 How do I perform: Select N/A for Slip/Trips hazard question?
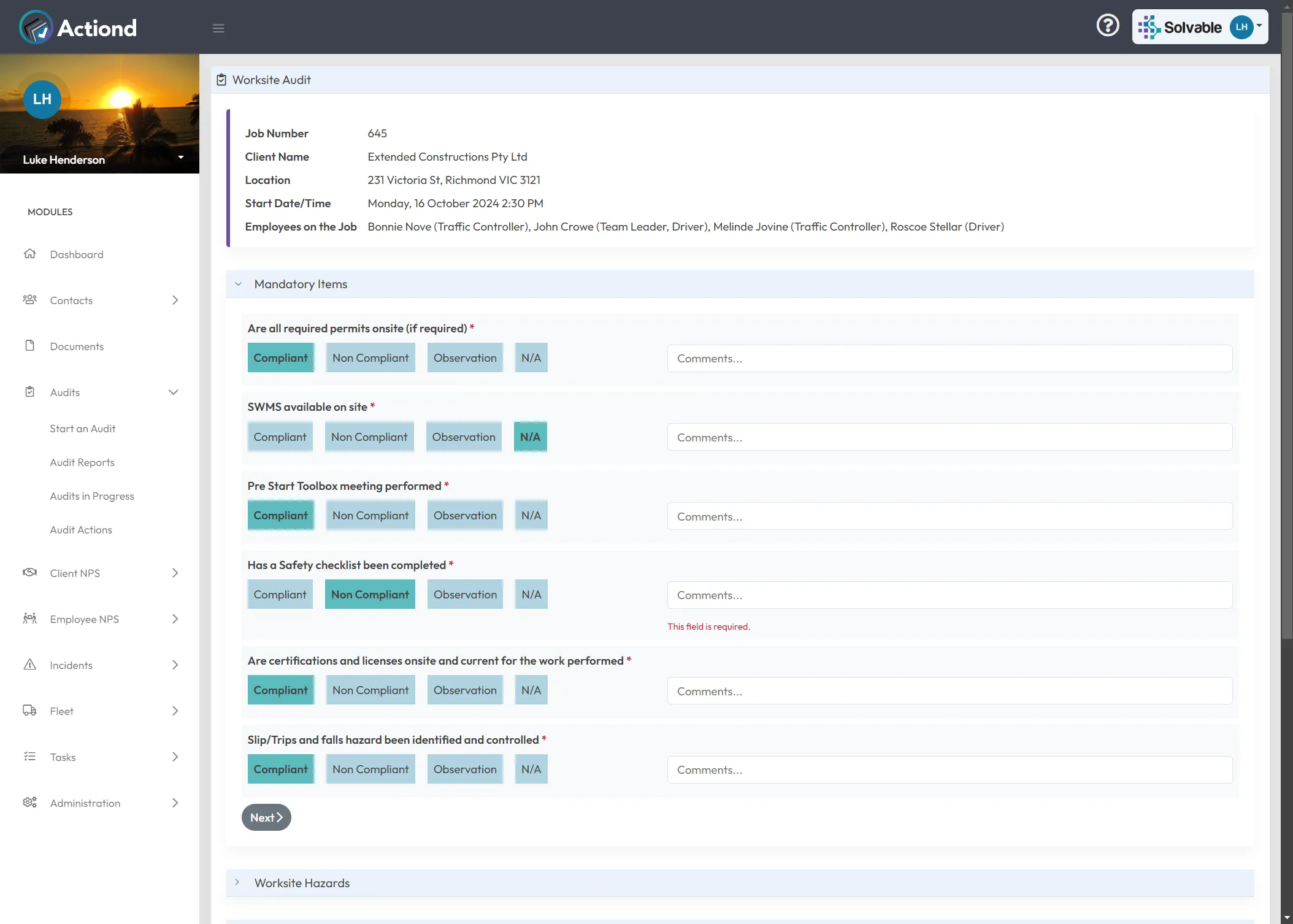point(531,769)
